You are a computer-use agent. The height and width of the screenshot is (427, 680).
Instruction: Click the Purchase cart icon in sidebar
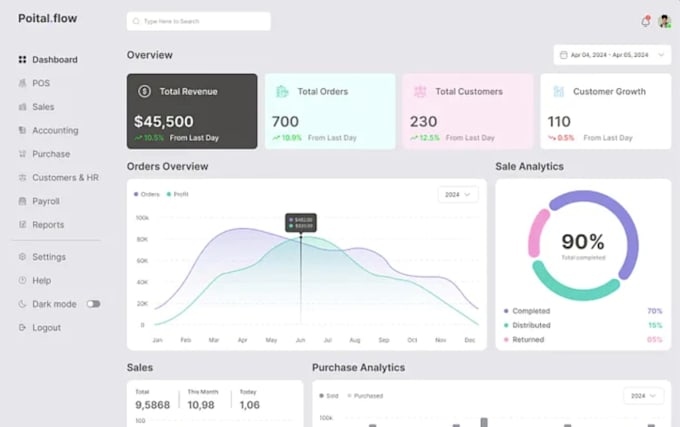(23, 153)
